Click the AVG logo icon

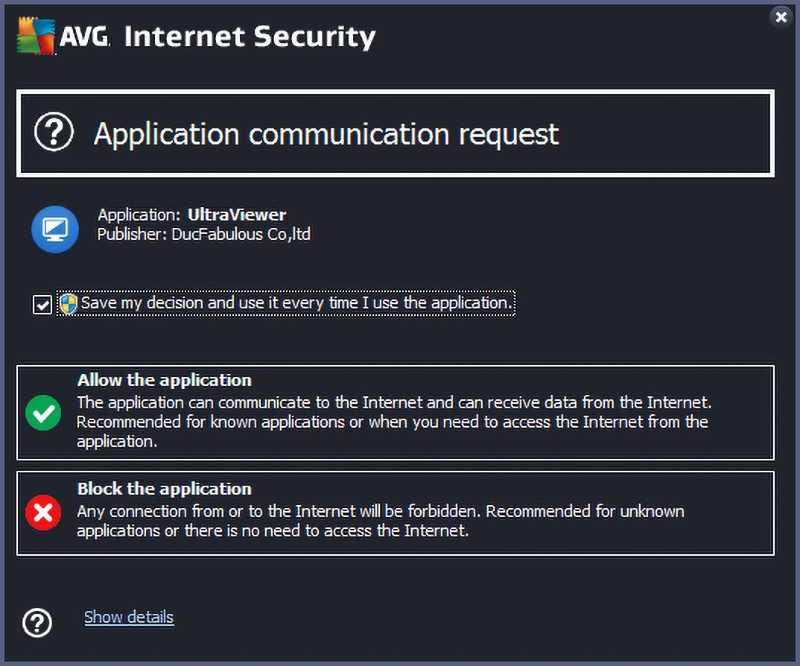[x=36, y=36]
